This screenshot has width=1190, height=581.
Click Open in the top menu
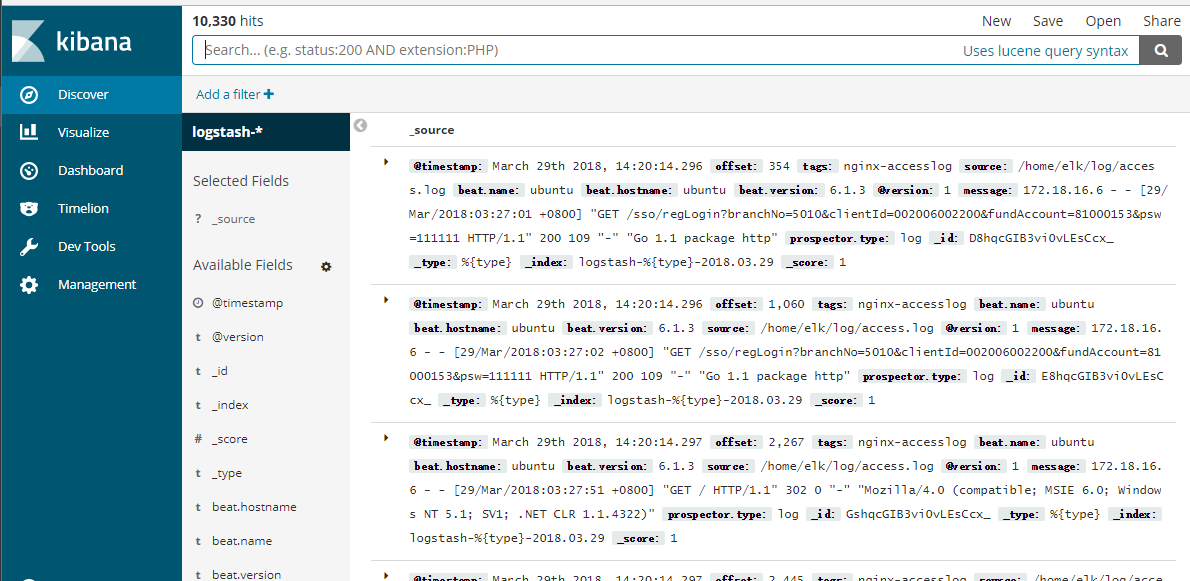coord(1103,21)
